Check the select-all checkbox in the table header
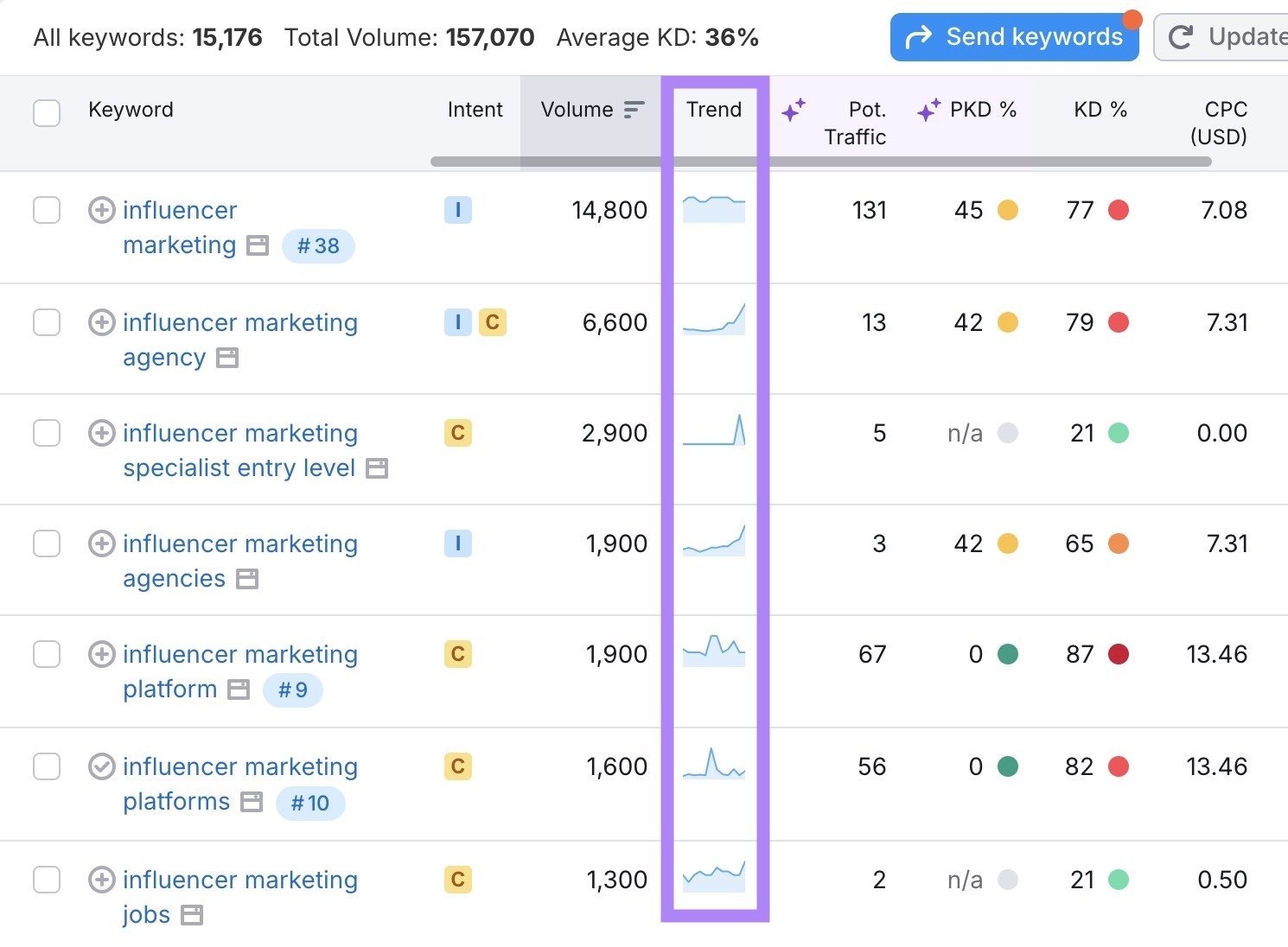 click(46, 112)
